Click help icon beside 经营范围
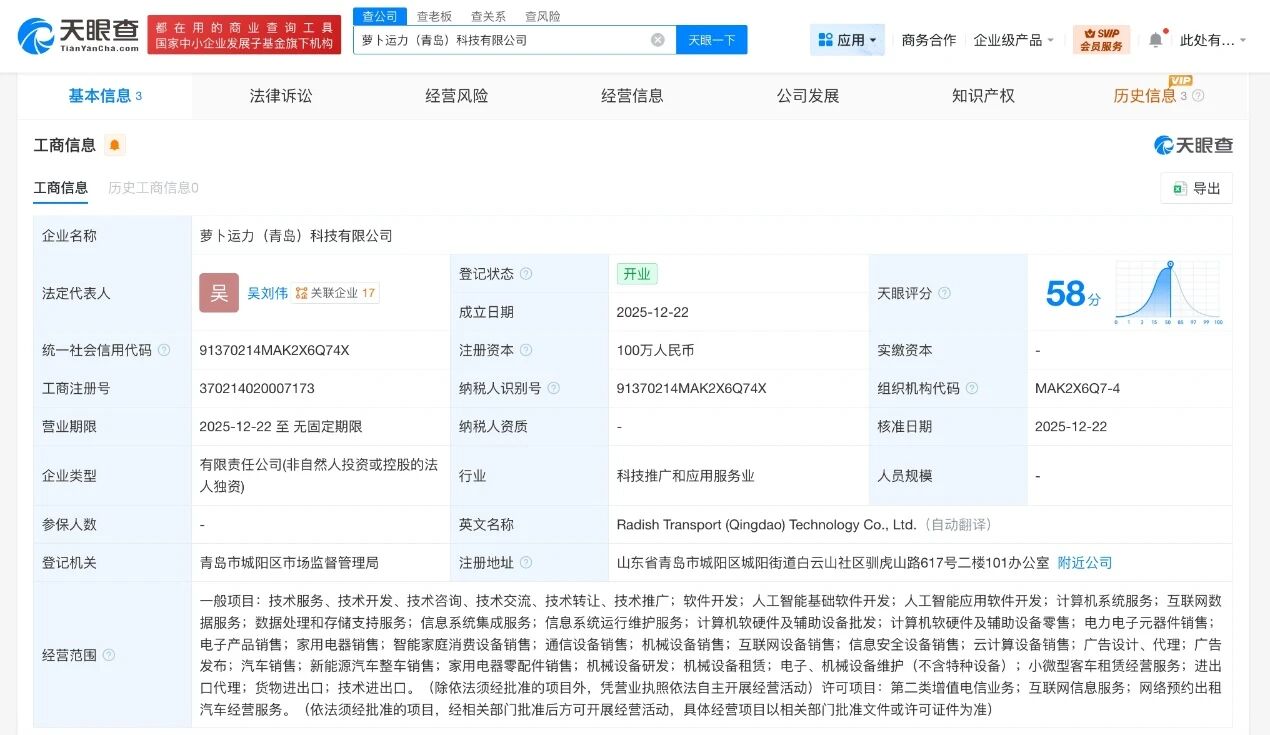 [108, 655]
